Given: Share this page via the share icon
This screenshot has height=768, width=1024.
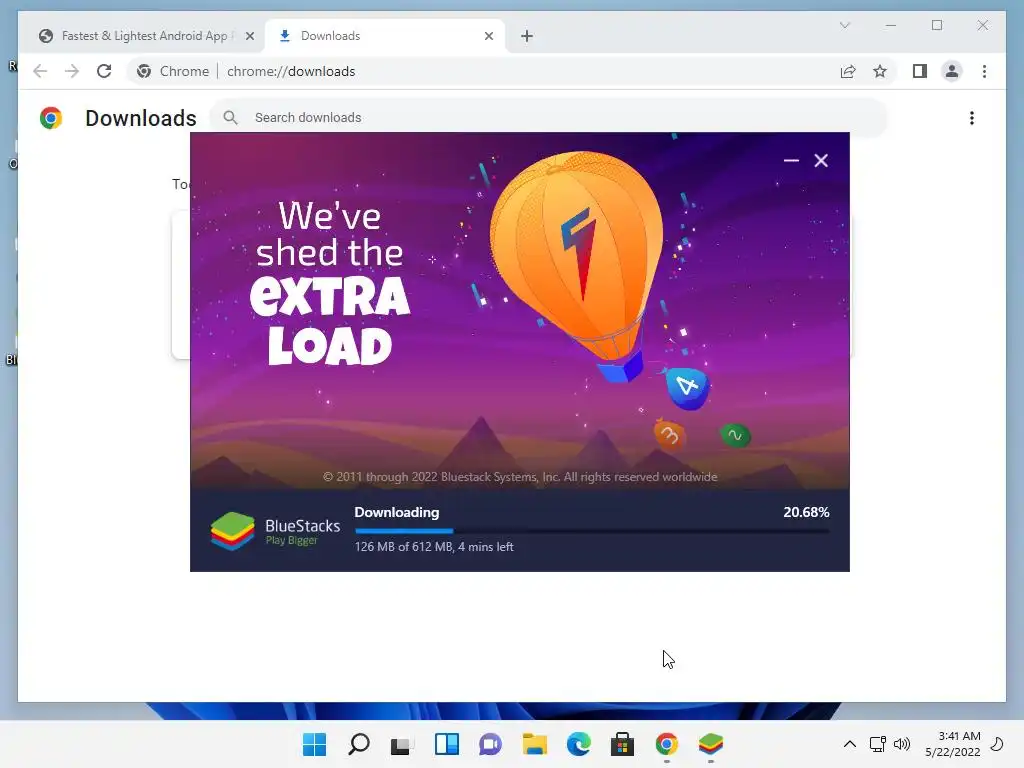Looking at the screenshot, I should [x=848, y=71].
